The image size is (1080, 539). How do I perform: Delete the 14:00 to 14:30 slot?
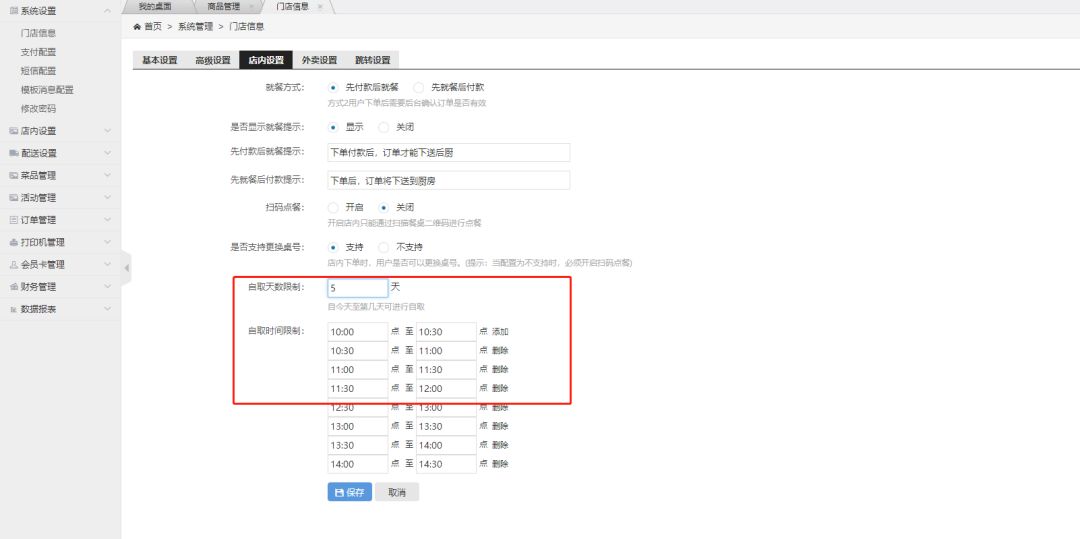pyautogui.click(x=500, y=464)
